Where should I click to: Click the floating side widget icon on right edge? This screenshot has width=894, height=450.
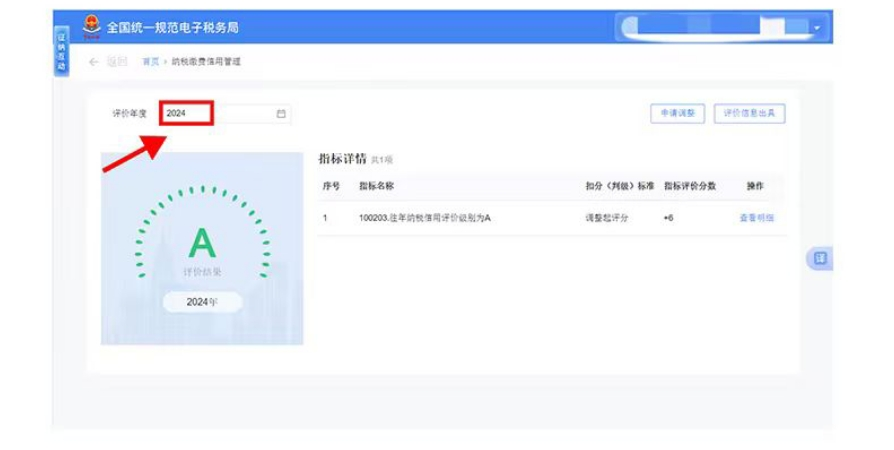[x=819, y=259]
